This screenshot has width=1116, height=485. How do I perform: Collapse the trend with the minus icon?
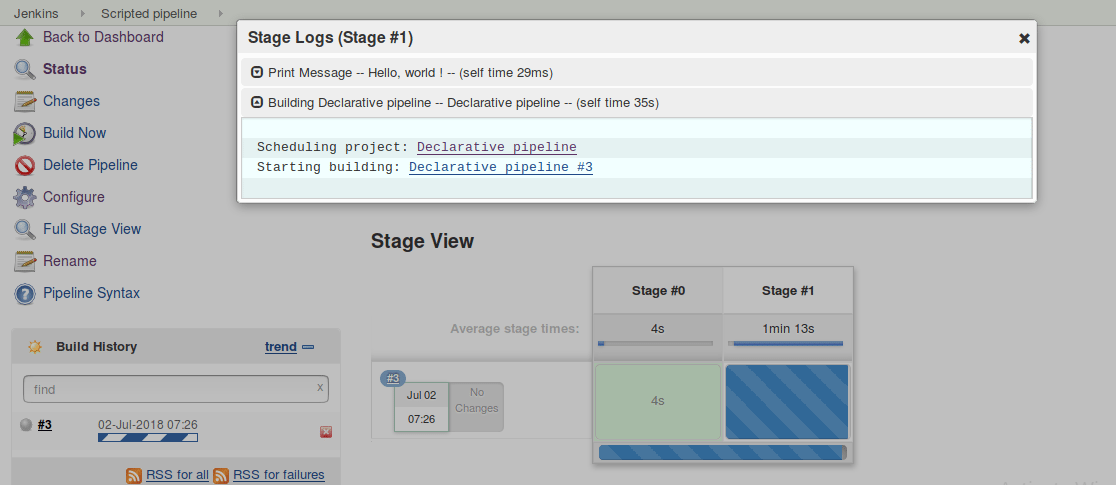307,347
